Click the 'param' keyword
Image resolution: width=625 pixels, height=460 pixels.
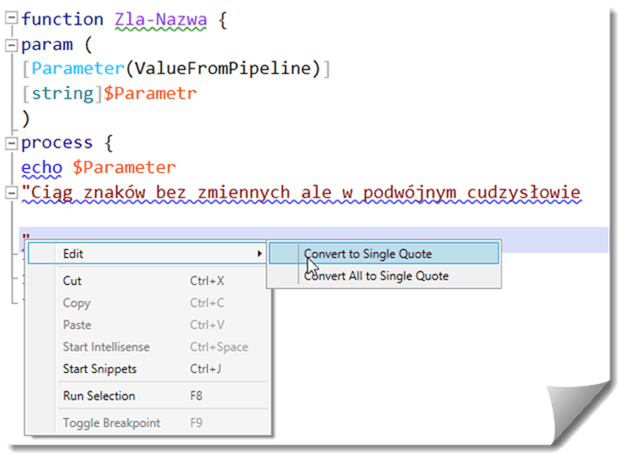47,45
